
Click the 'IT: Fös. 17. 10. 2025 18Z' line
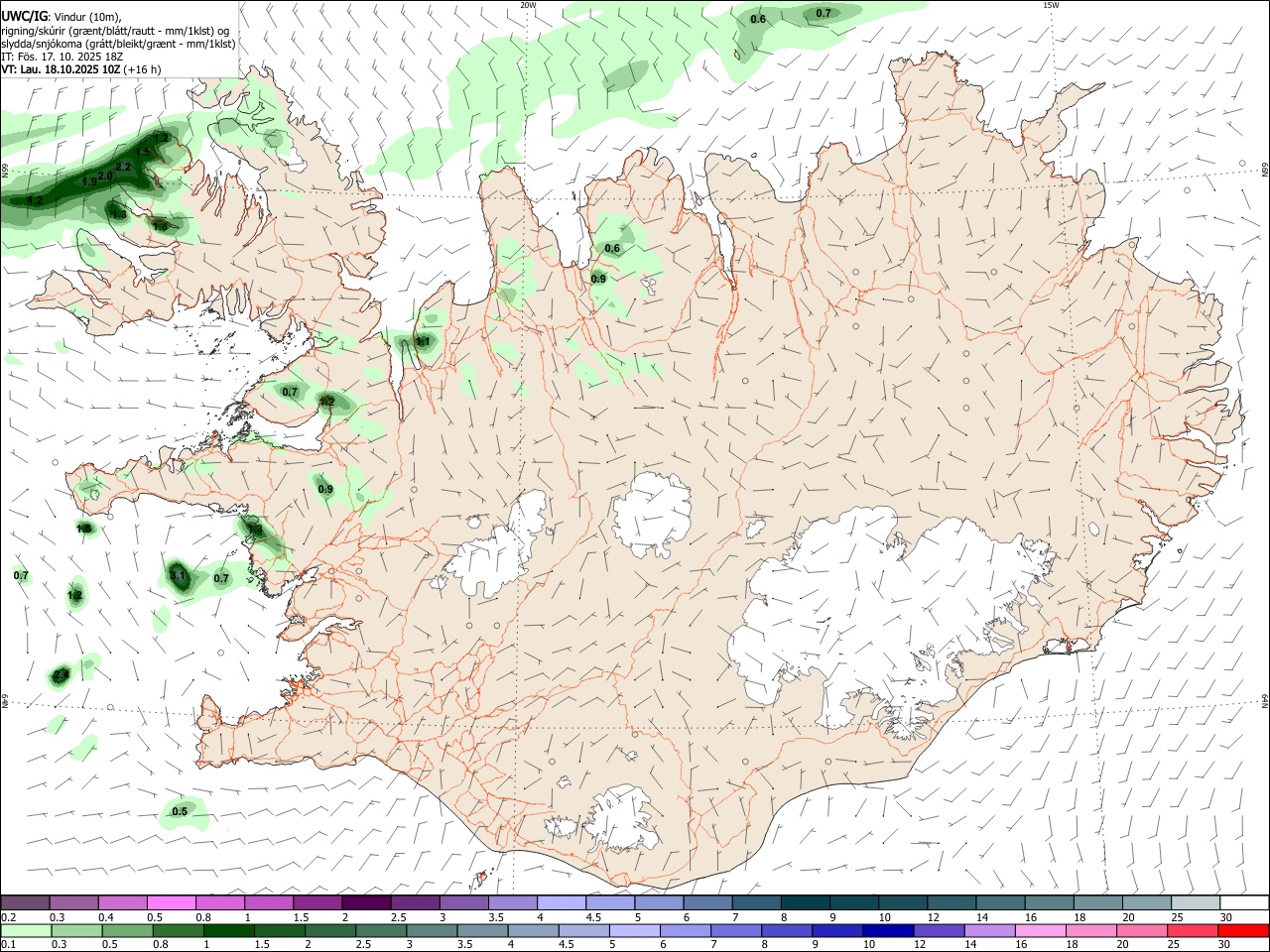pyautogui.click(x=62, y=57)
